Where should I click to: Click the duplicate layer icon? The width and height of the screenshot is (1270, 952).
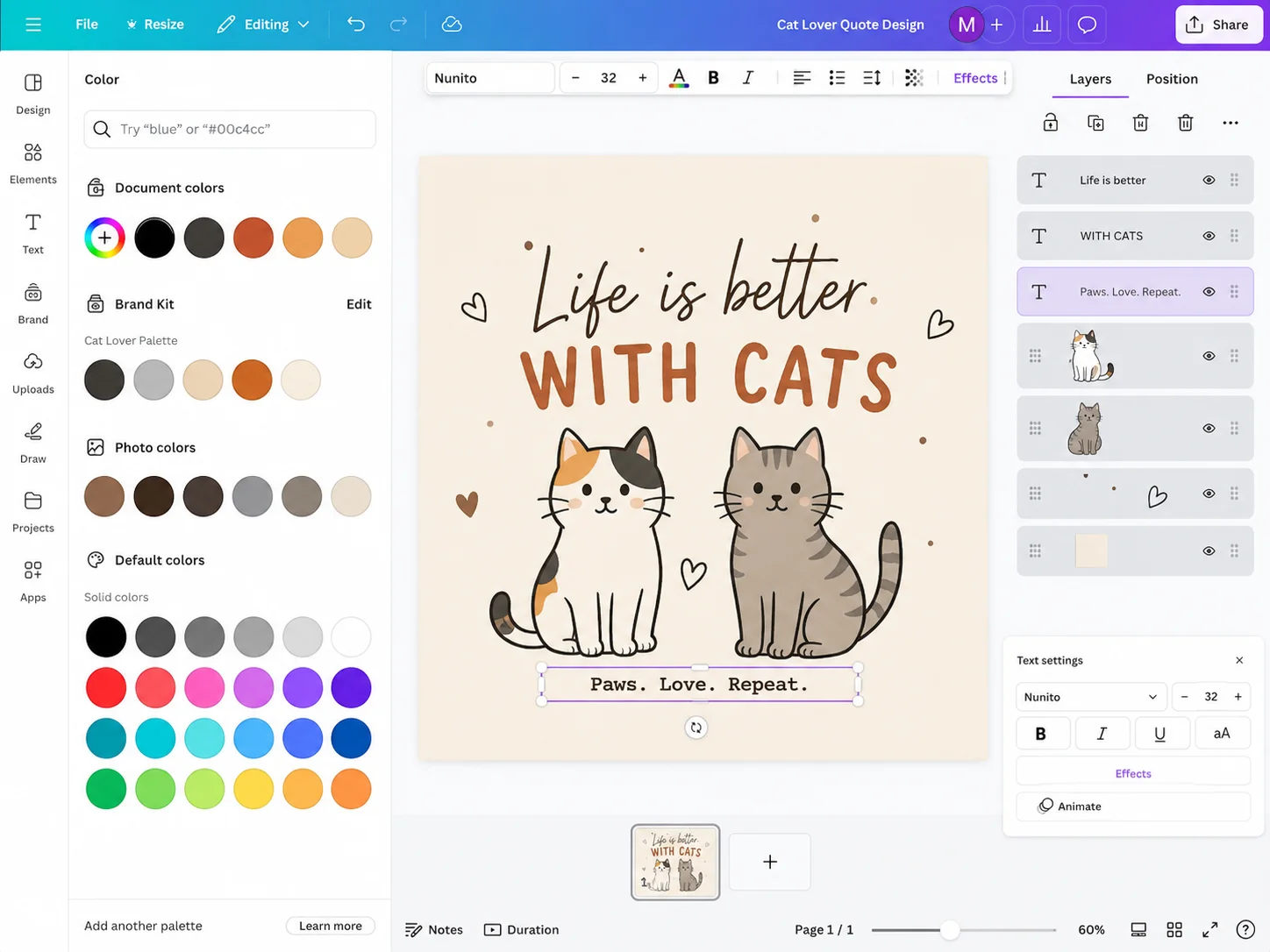tap(1095, 123)
